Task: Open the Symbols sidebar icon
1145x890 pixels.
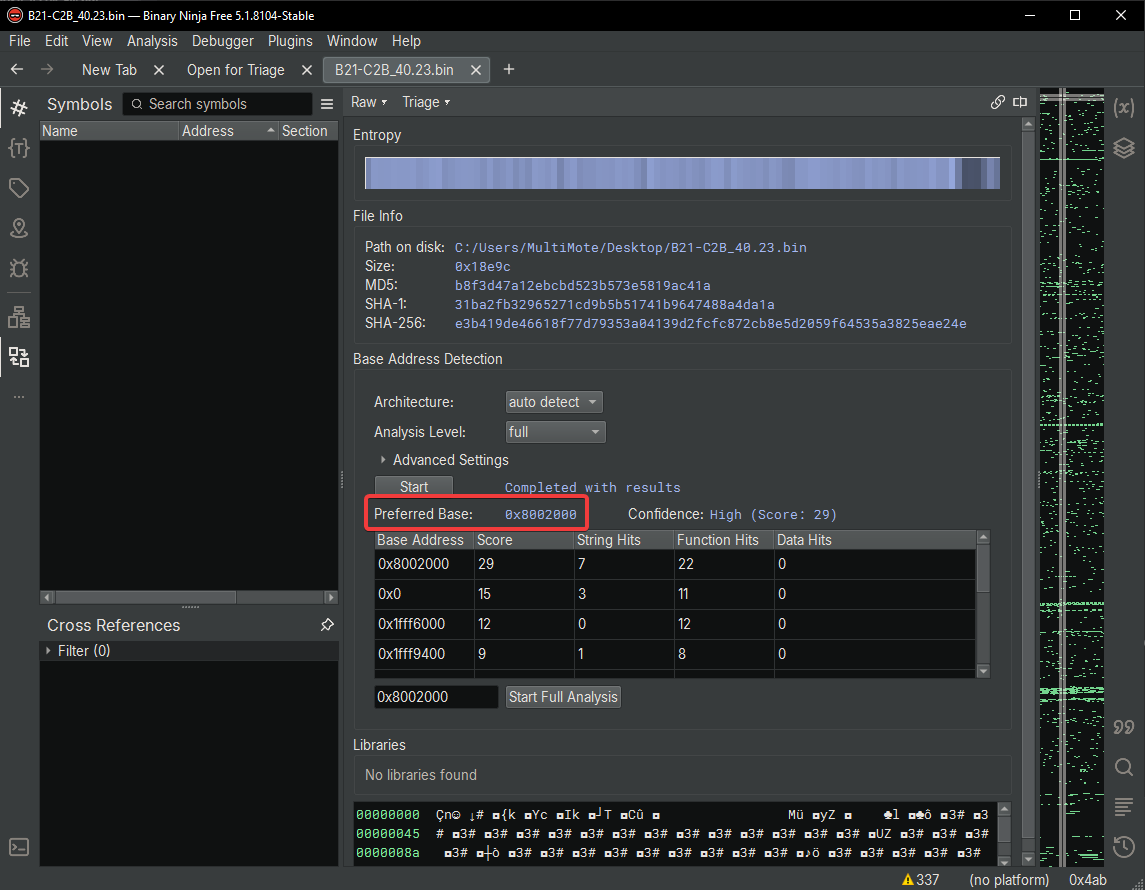Action: point(19,108)
